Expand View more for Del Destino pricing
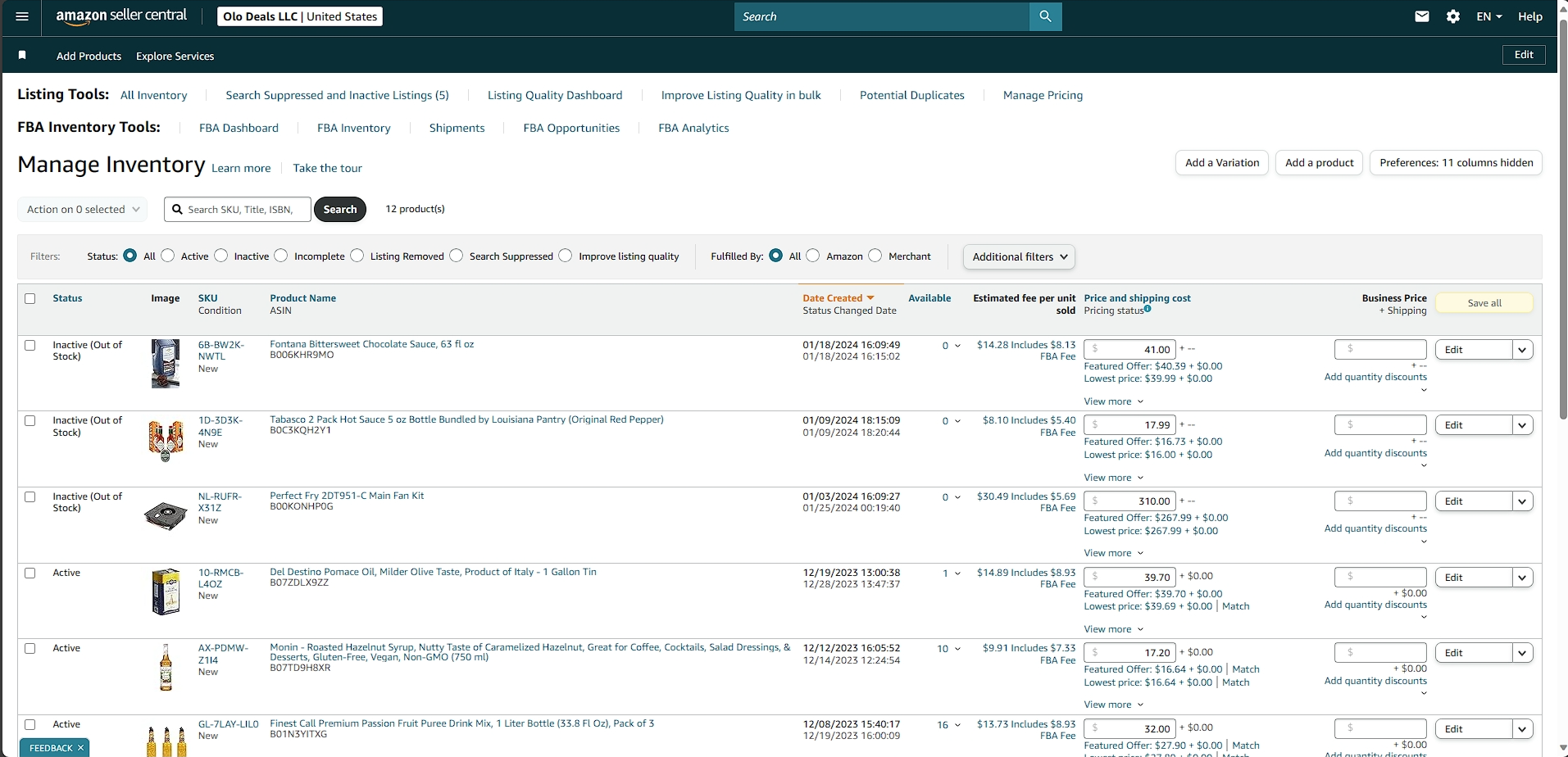This screenshot has width=1568, height=757. point(1113,629)
